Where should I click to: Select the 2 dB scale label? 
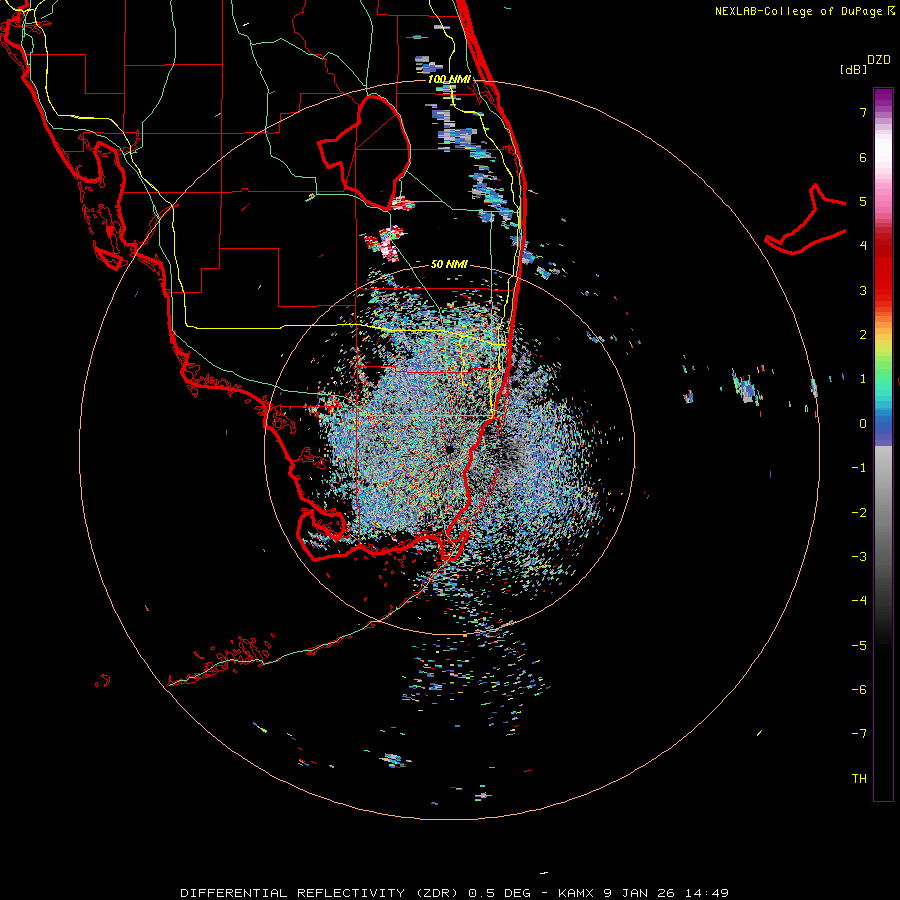coord(863,335)
